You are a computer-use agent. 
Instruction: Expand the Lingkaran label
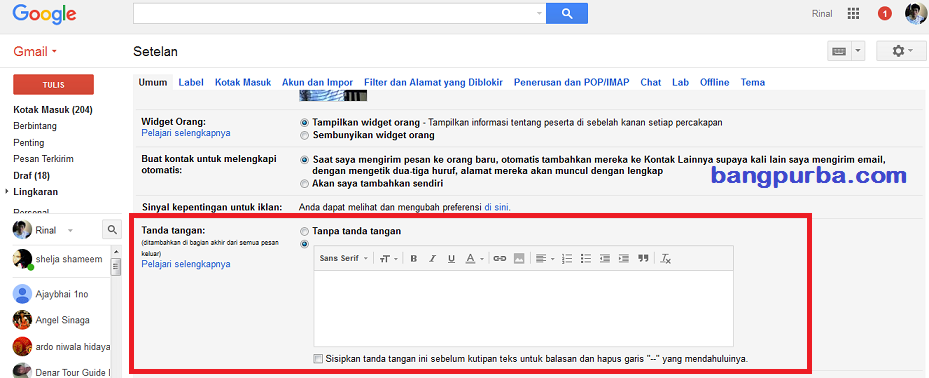[x=6, y=192]
